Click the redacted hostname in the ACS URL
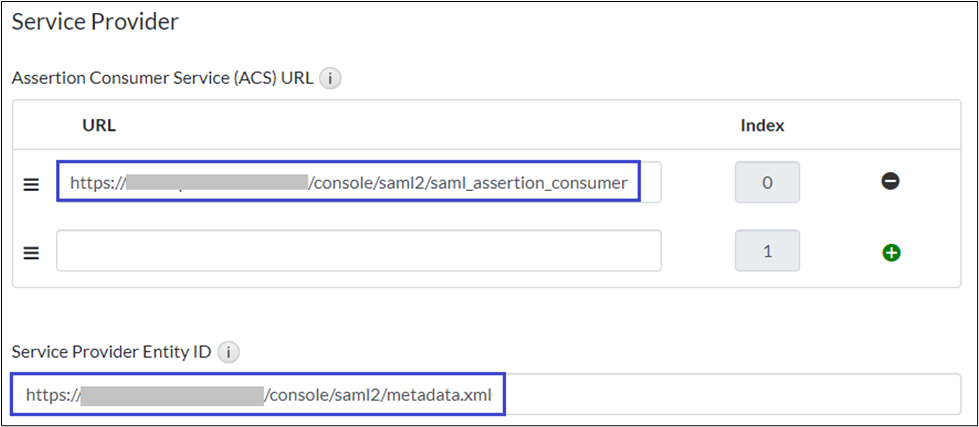 tap(216, 183)
